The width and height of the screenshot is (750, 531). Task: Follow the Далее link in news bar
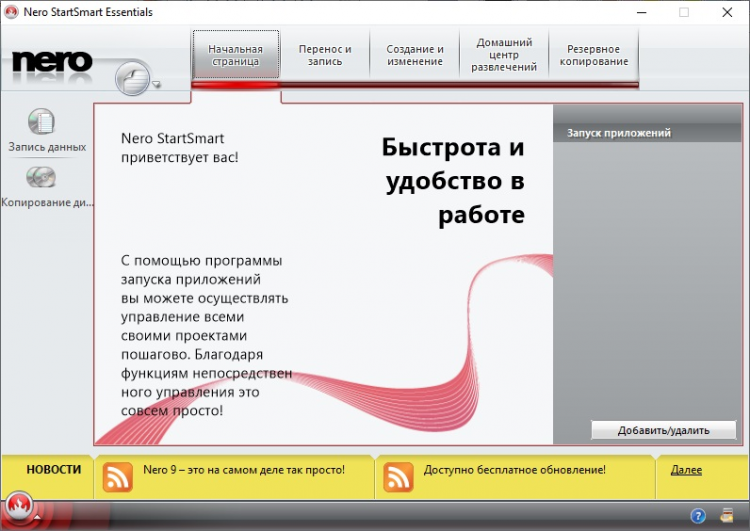[686, 470]
